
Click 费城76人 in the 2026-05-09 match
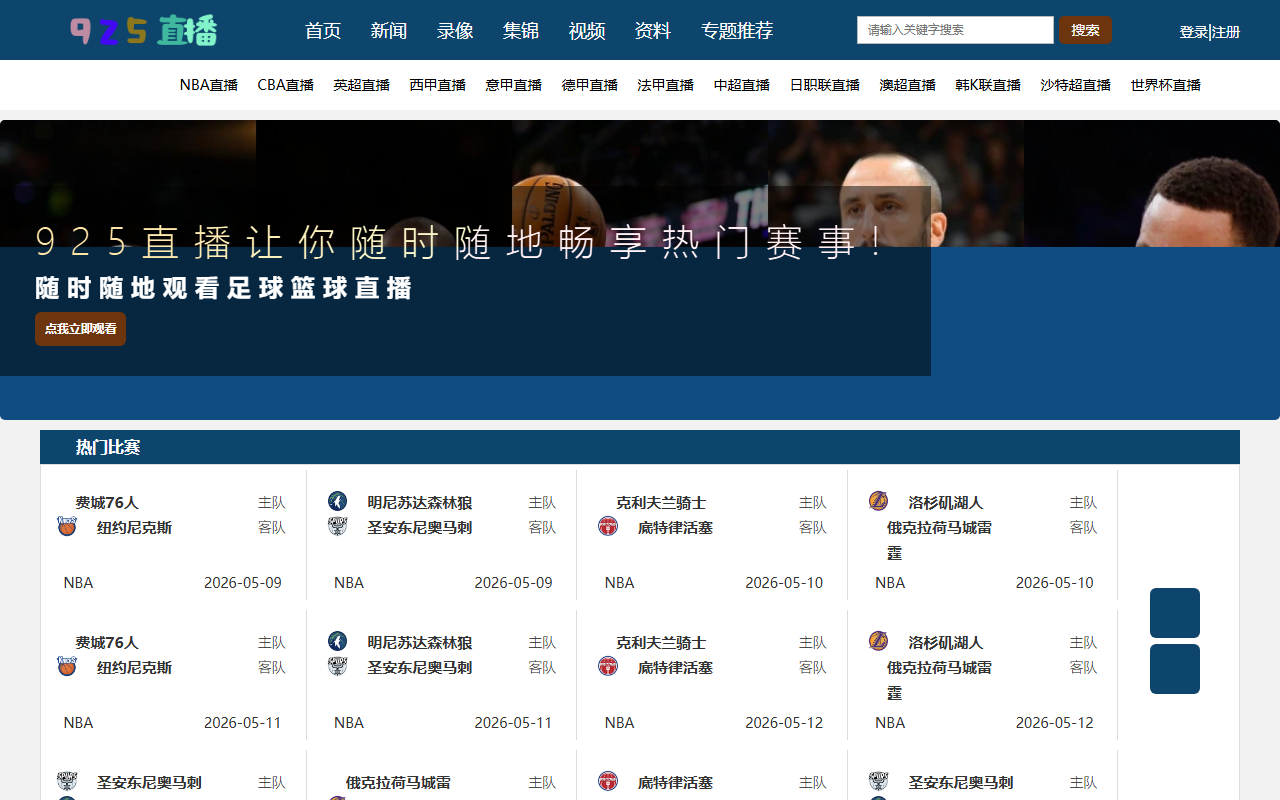tap(107, 502)
